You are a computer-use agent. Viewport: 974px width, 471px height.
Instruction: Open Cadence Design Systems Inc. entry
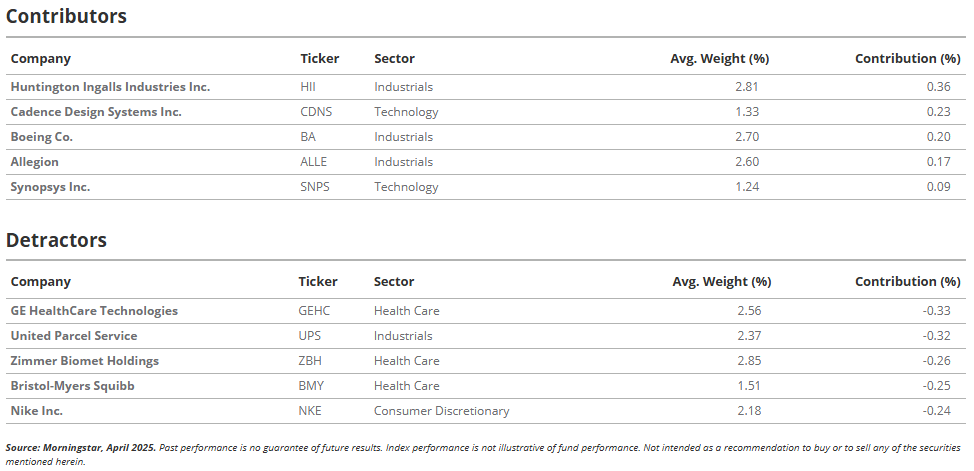96,112
